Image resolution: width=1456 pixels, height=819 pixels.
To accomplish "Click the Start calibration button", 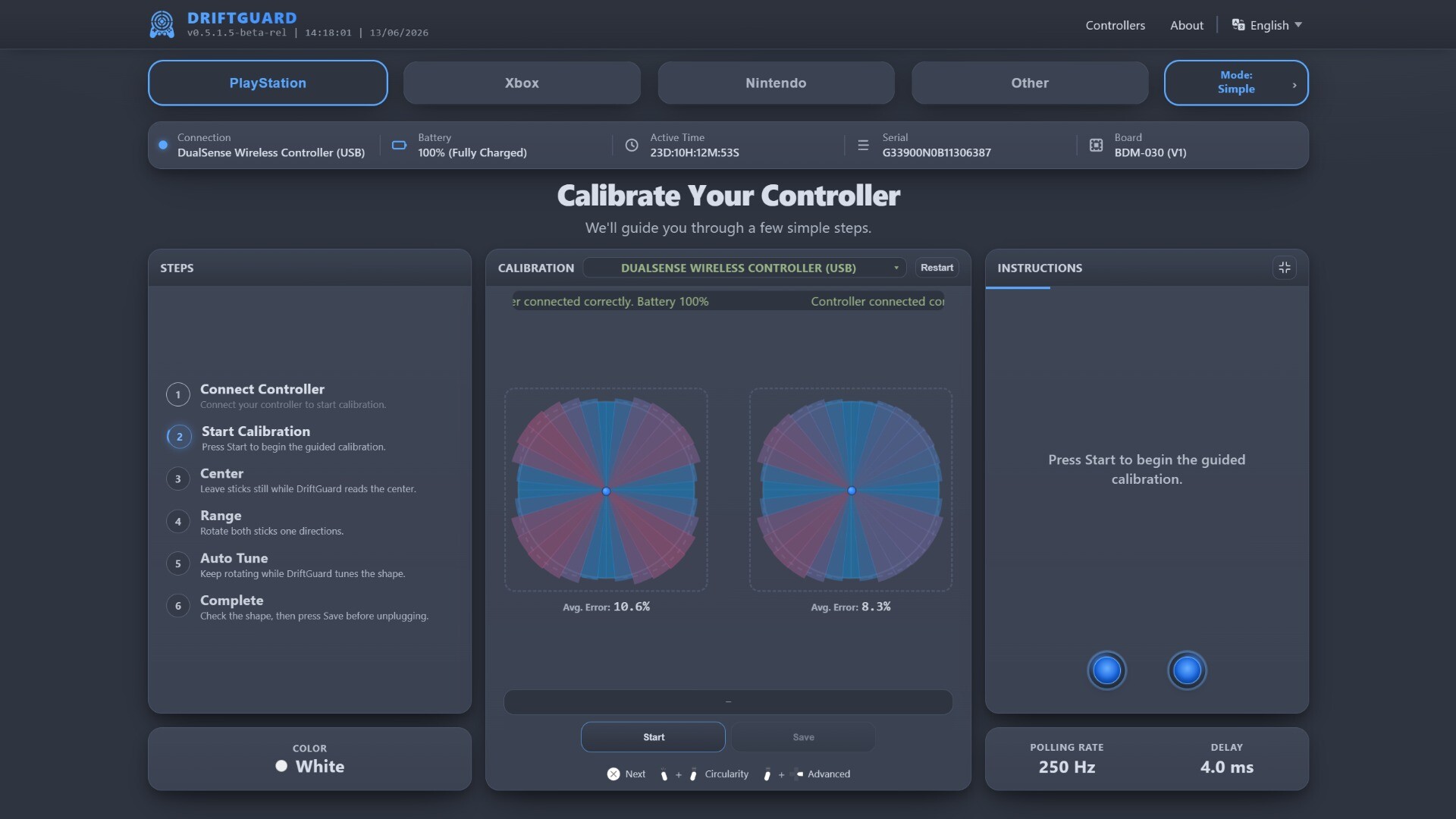I will (653, 737).
